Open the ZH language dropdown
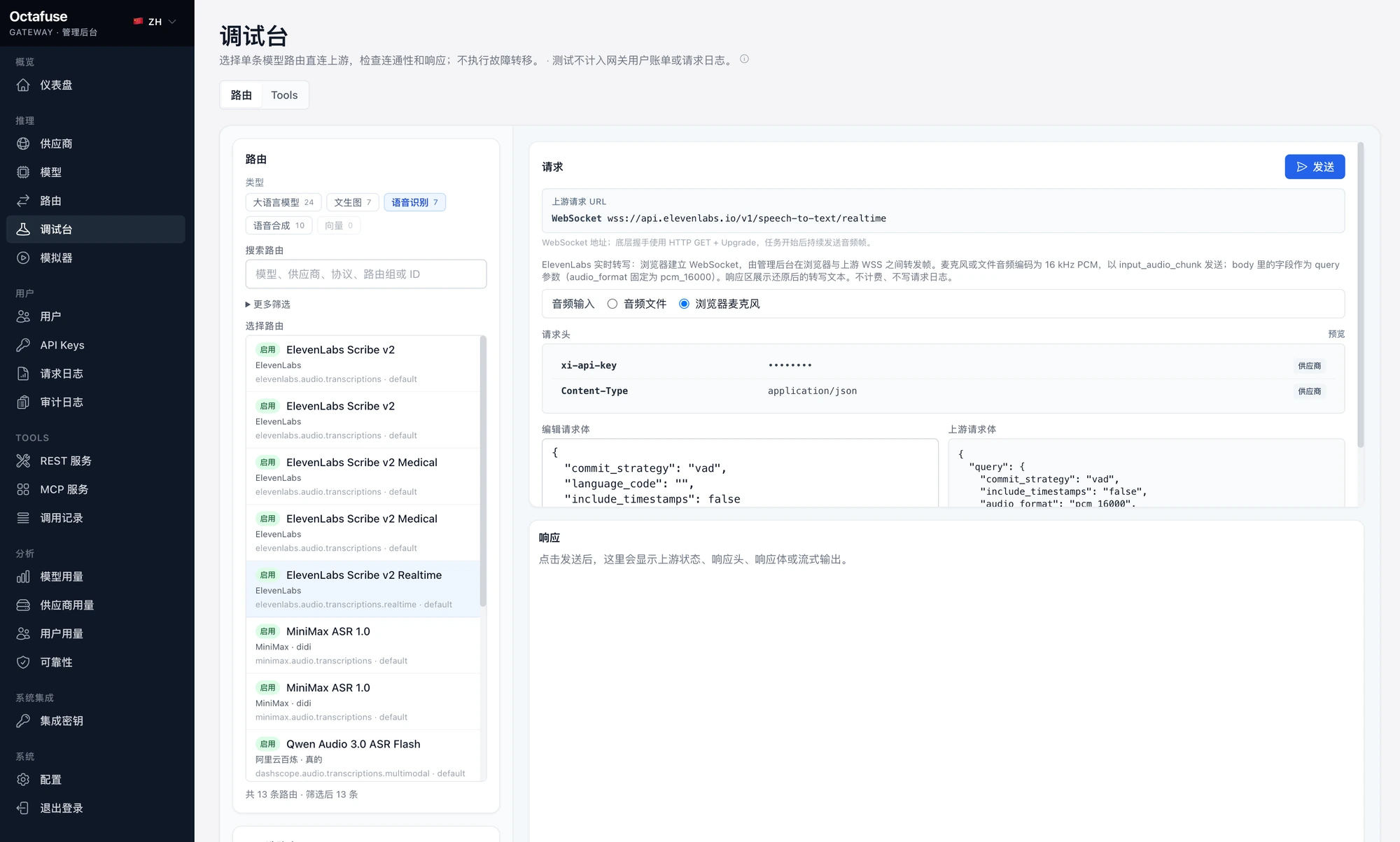Screen dimensions: 1400x842 pos(155,22)
